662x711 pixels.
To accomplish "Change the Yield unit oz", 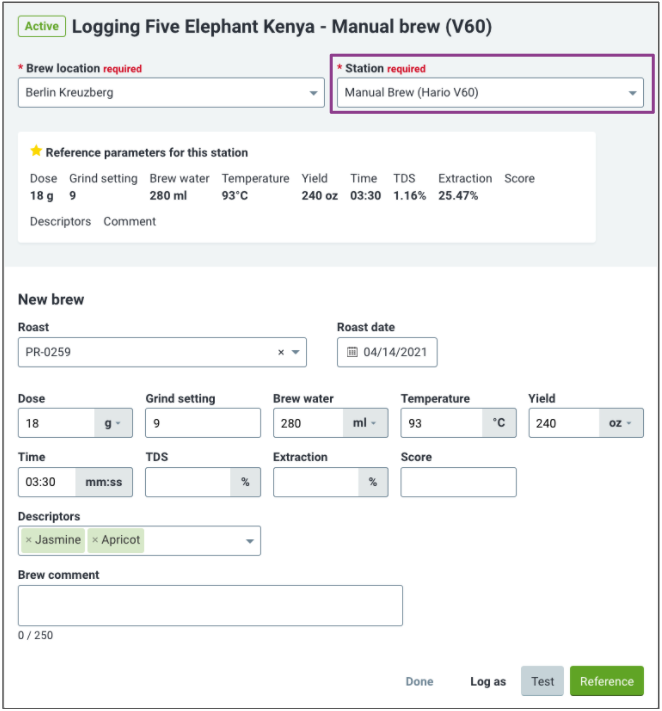I will click(621, 423).
